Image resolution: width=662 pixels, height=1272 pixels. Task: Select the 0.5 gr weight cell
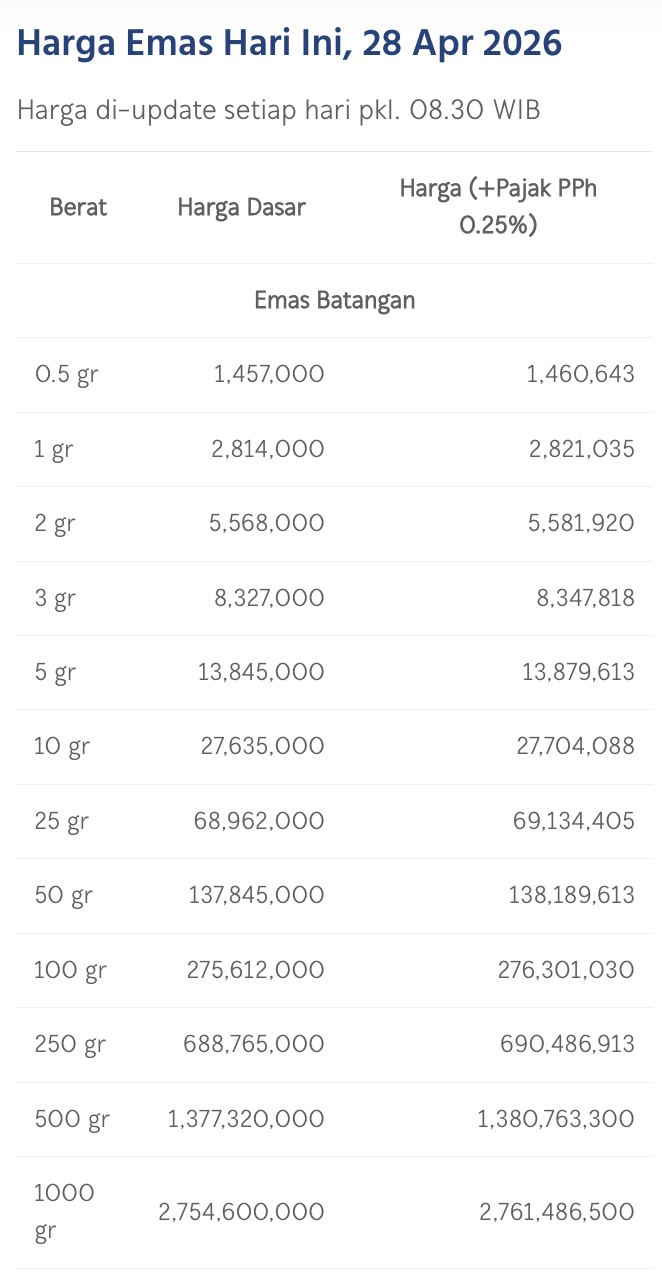66,375
